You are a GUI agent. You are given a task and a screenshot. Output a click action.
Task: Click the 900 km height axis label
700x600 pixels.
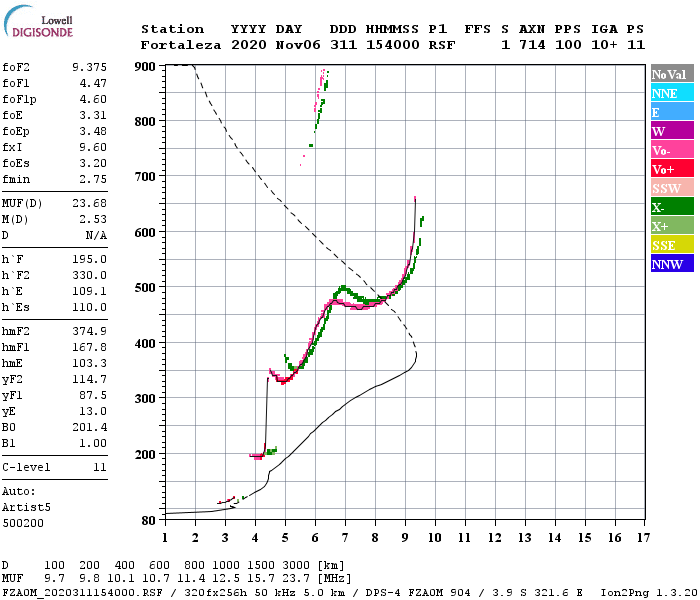pyautogui.click(x=145, y=67)
